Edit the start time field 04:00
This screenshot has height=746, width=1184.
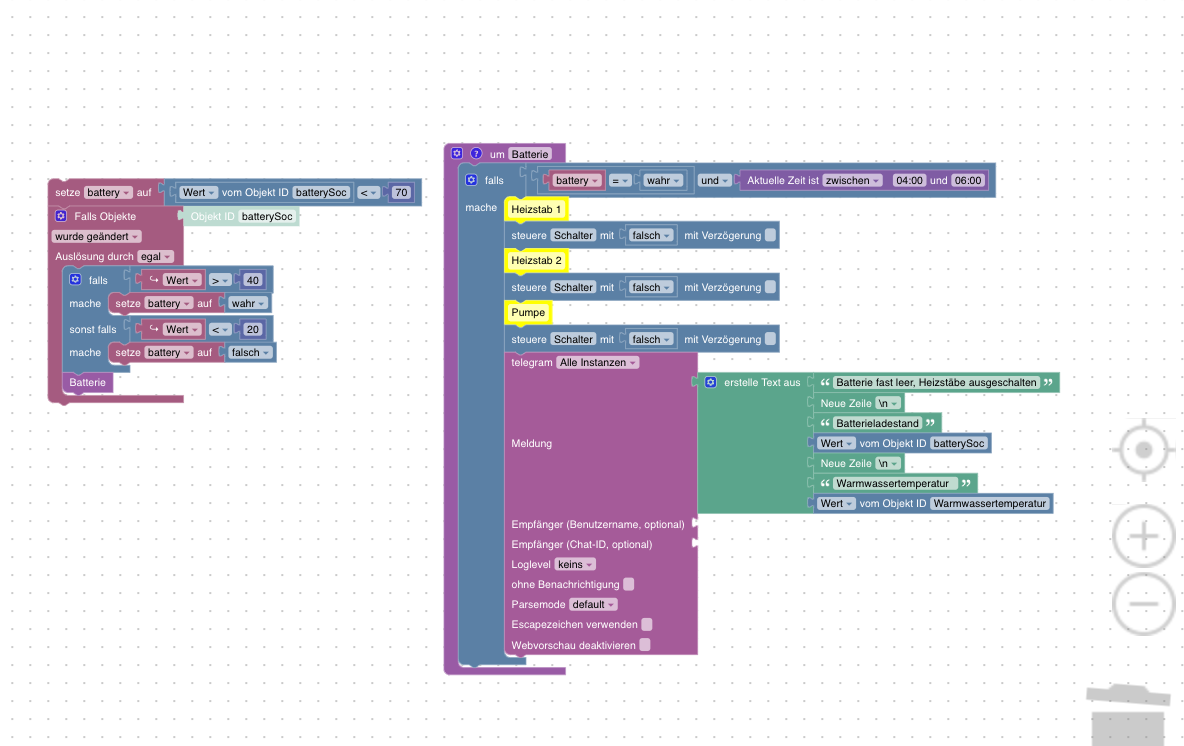click(909, 180)
